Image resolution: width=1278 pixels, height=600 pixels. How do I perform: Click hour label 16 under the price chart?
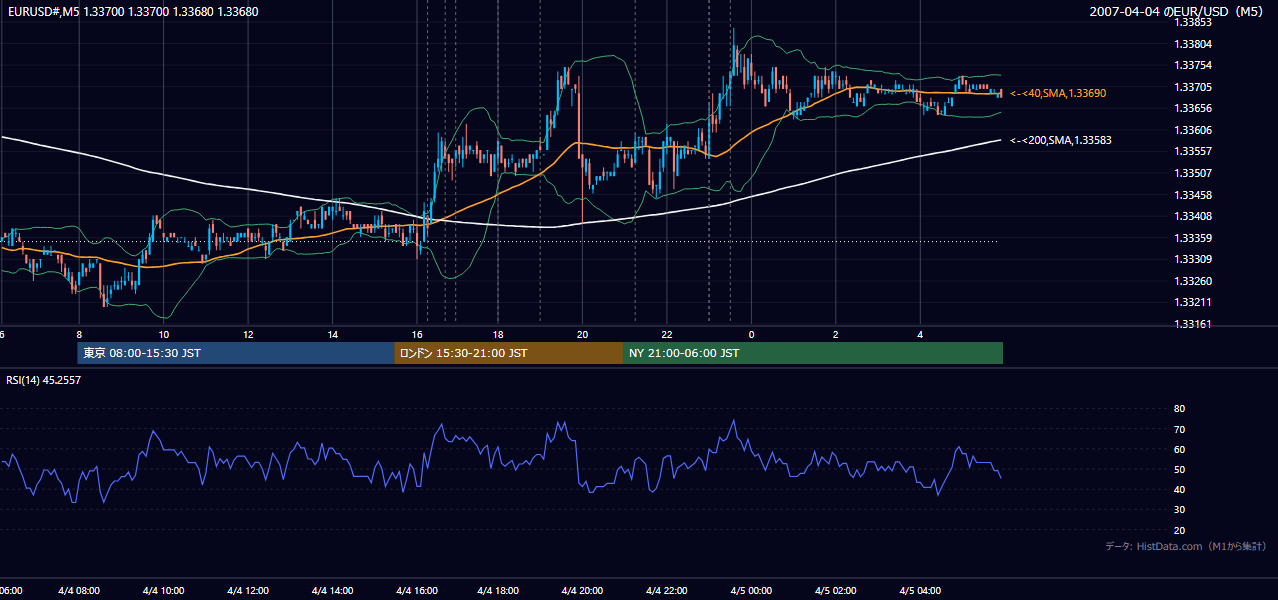416,335
